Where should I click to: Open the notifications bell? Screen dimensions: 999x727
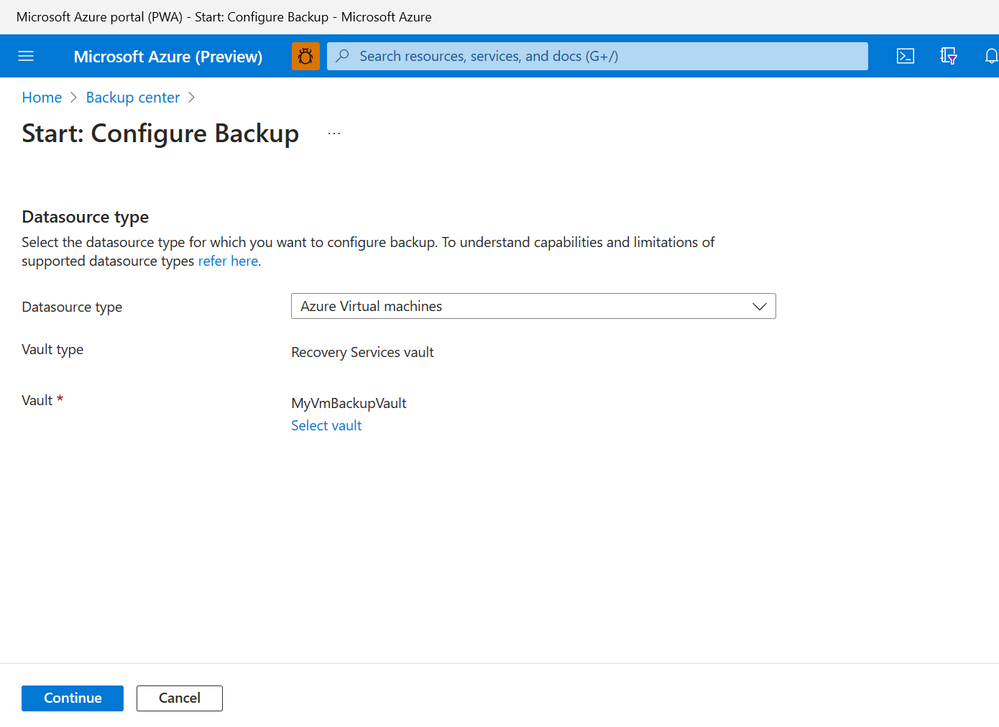991,56
